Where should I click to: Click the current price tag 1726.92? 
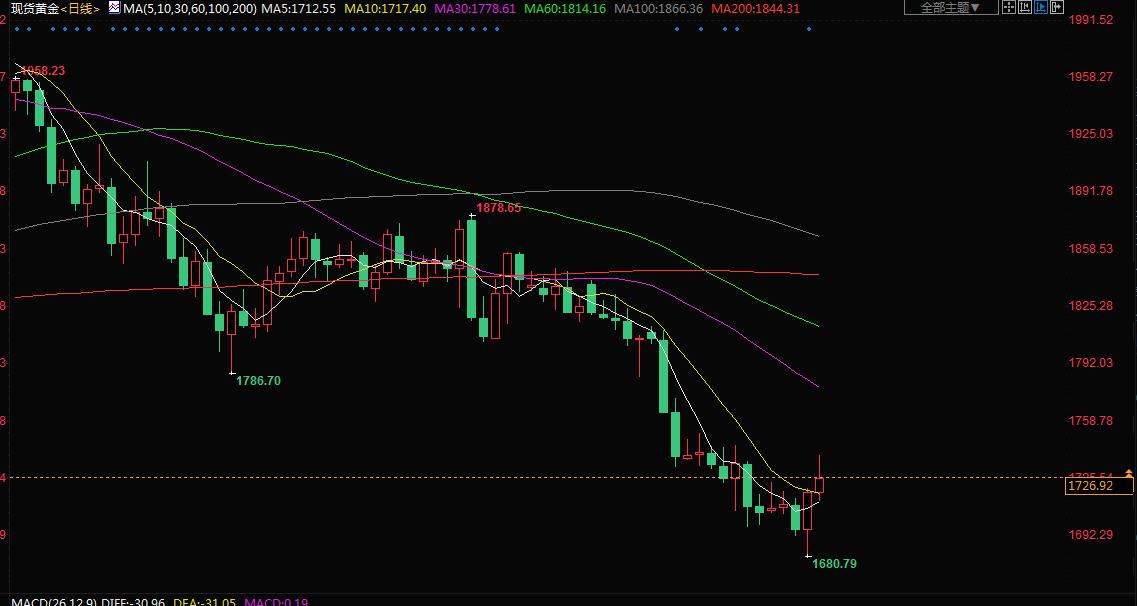point(1090,486)
